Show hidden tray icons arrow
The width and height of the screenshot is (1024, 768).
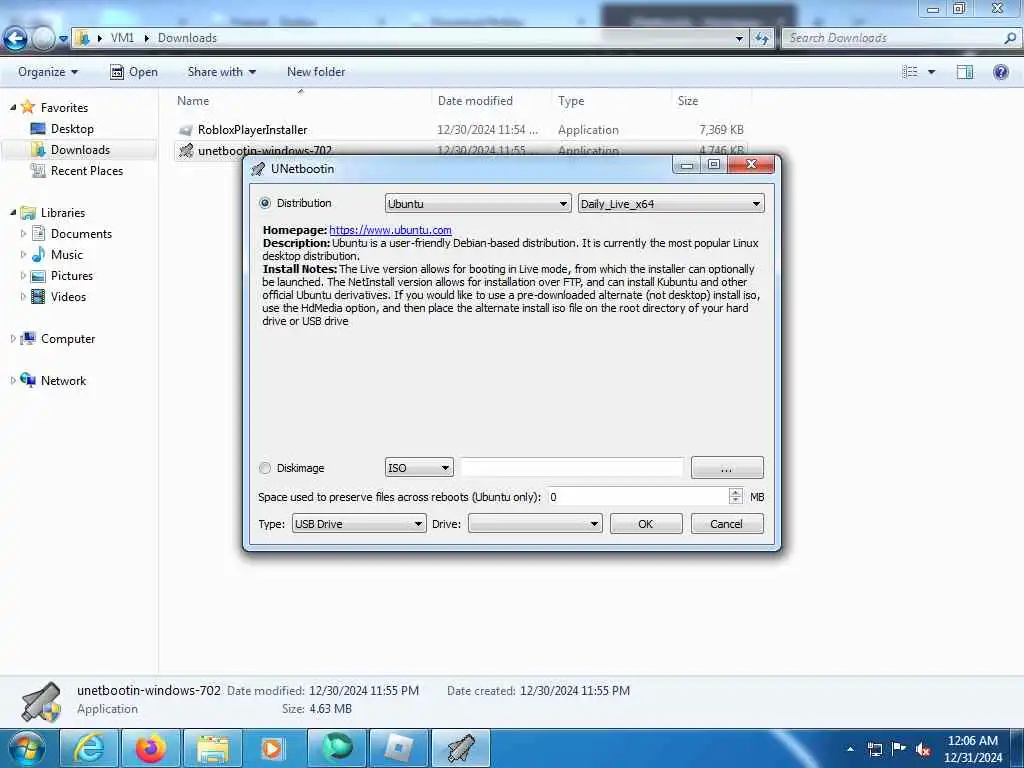(850, 749)
